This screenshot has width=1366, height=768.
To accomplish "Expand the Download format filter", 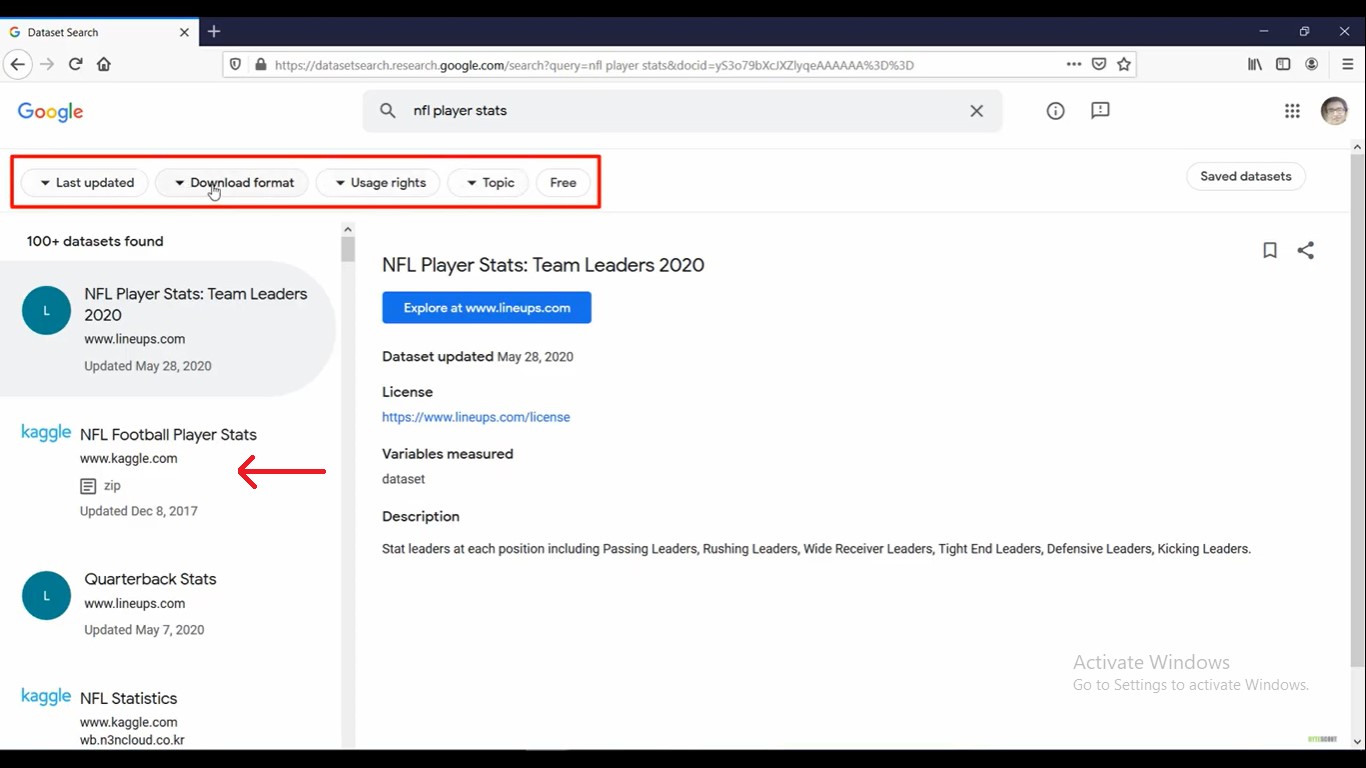I will (x=232, y=183).
